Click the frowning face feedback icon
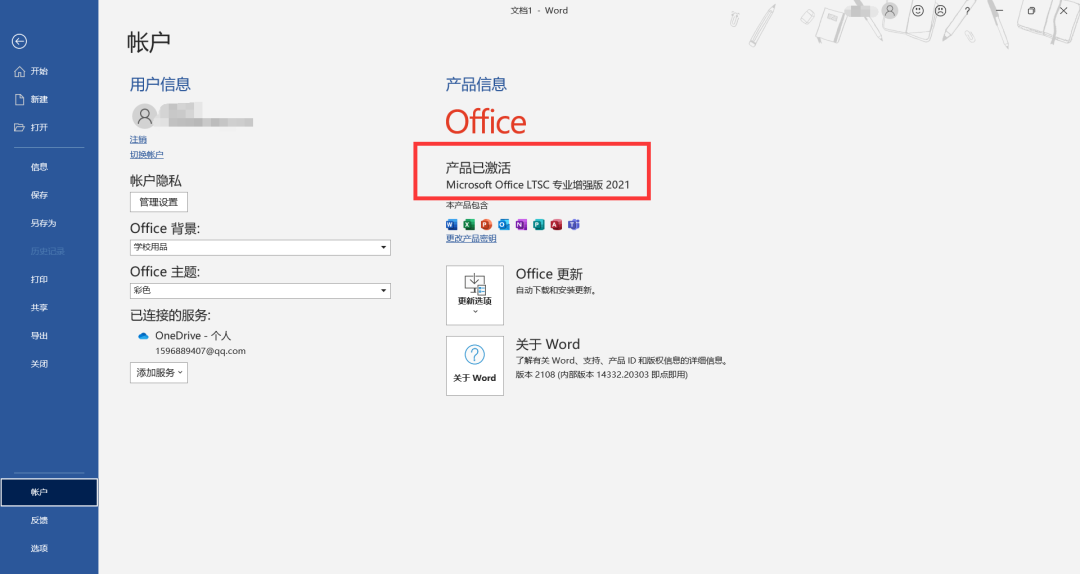This screenshot has height=574, width=1080. click(940, 11)
